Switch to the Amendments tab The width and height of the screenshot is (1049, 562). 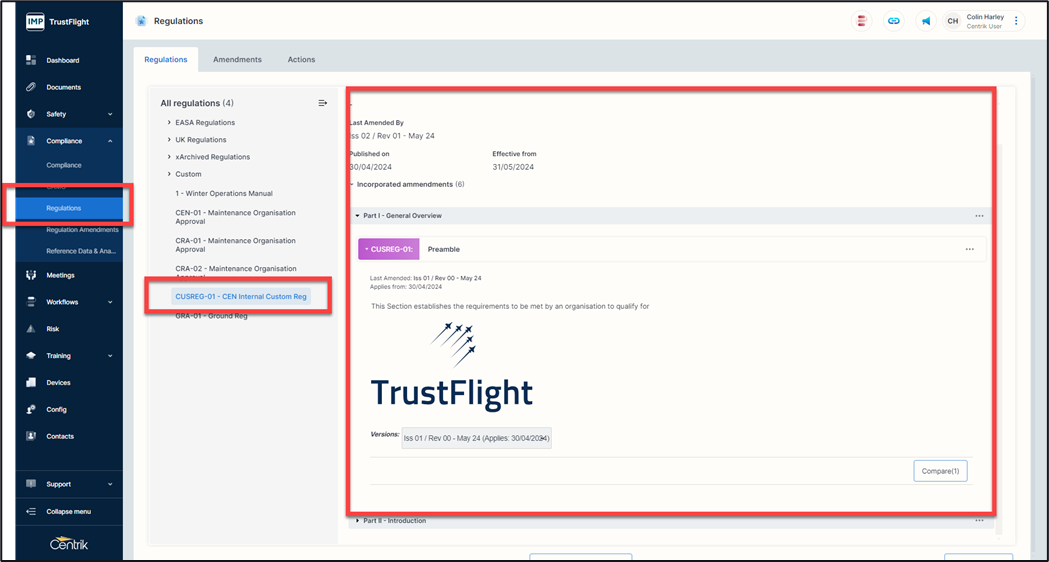point(237,60)
